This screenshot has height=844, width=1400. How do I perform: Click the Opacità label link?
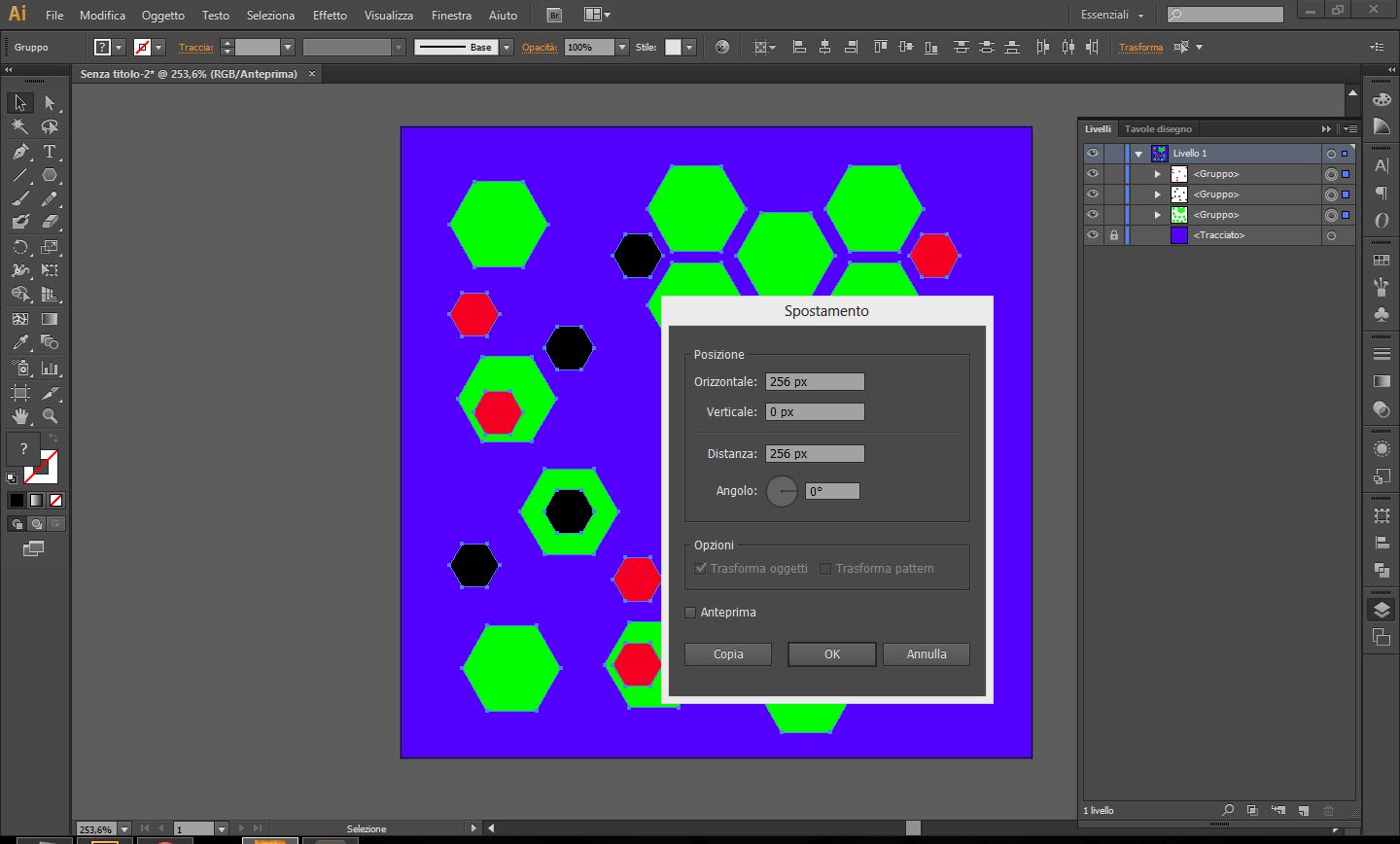tap(540, 48)
